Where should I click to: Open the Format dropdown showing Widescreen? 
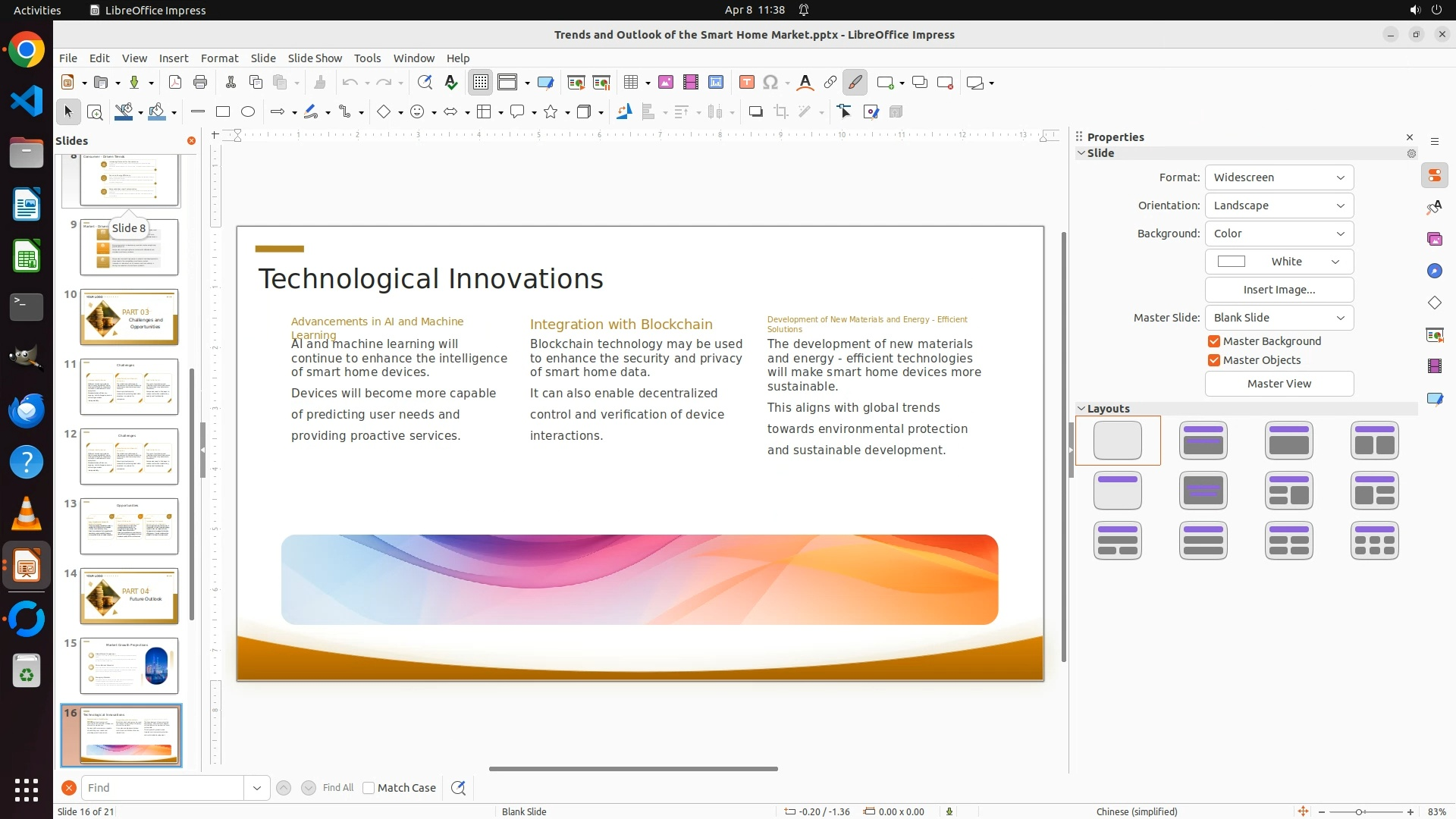[1279, 177]
